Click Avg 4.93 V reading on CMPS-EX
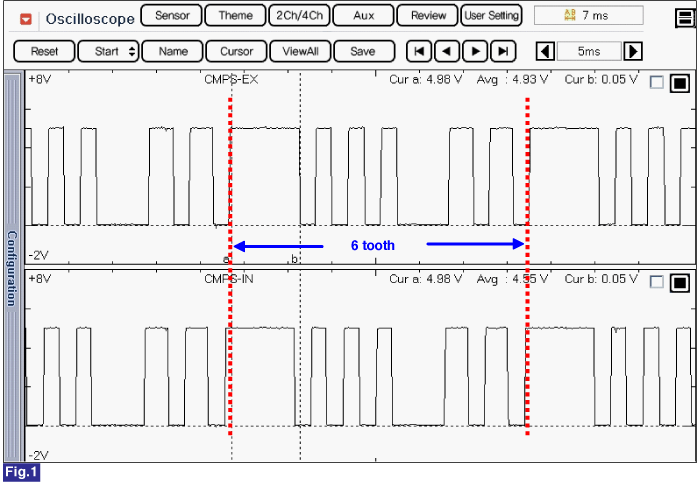The width and height of the screenshot is (700, 482). point(512,80)
